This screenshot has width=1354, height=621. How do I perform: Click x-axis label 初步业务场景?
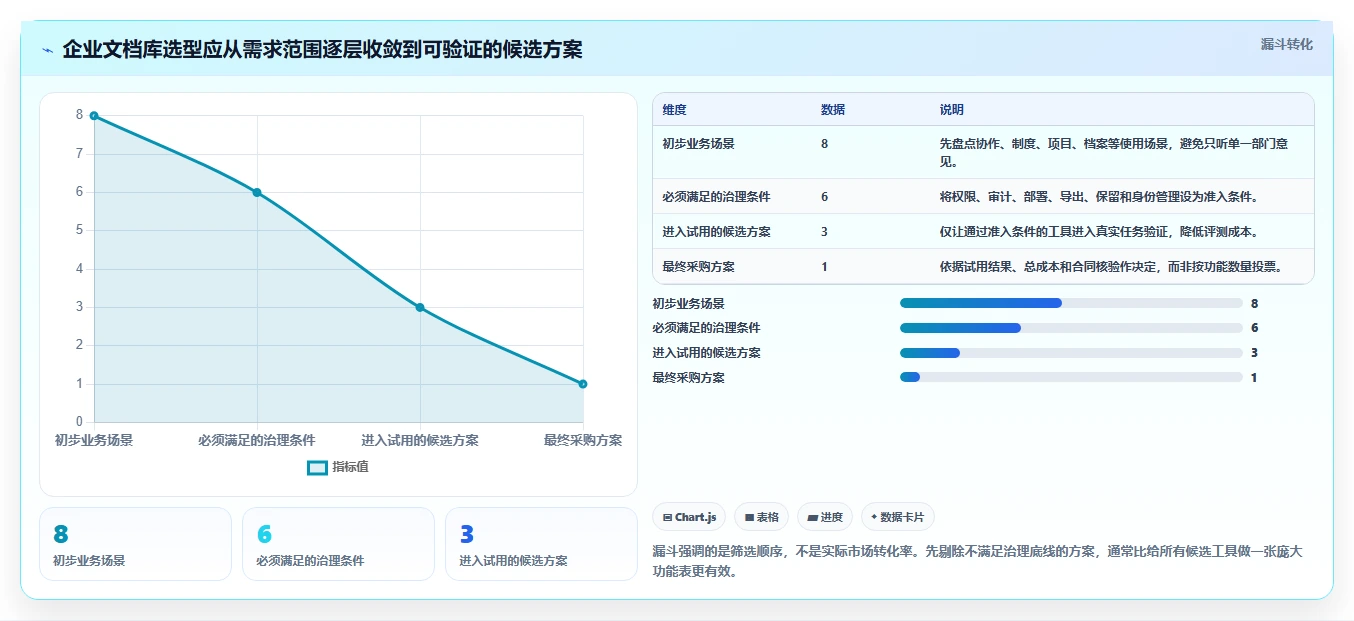pyautogui.click(x=94, y=440)
